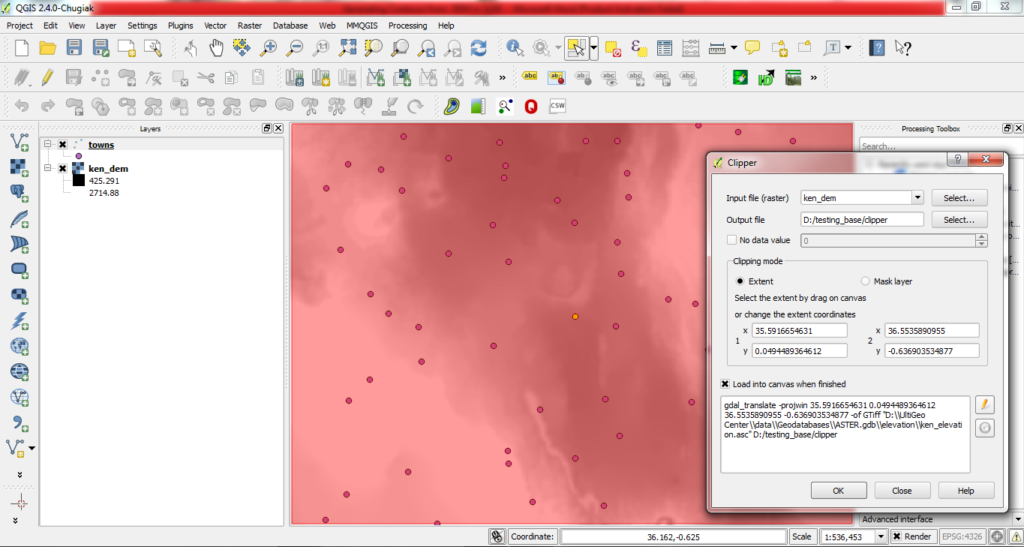
Task: Open the Raster menu
Action: click(249, 25)
